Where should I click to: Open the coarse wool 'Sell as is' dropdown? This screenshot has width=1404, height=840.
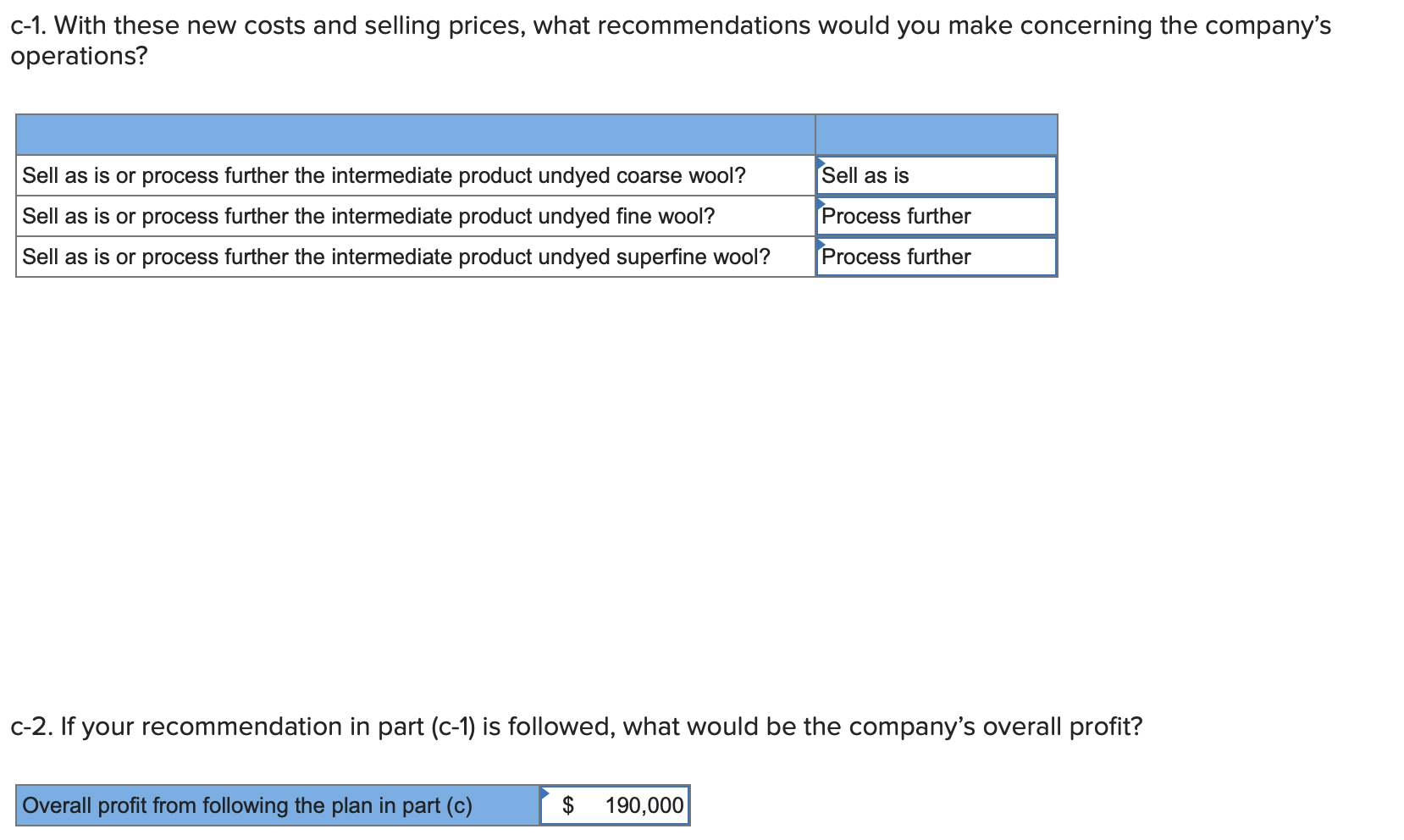[937, 175]
